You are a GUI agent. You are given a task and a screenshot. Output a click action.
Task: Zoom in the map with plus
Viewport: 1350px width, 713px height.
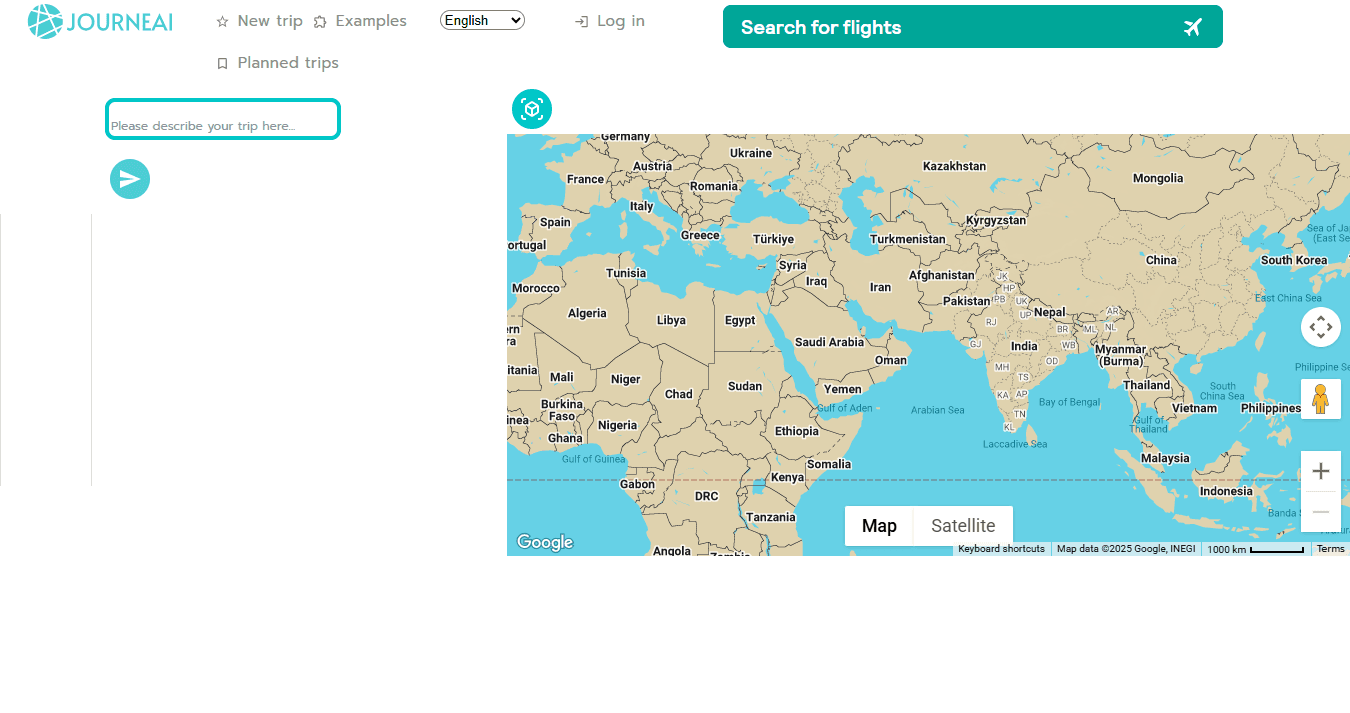coord(1320,471)
